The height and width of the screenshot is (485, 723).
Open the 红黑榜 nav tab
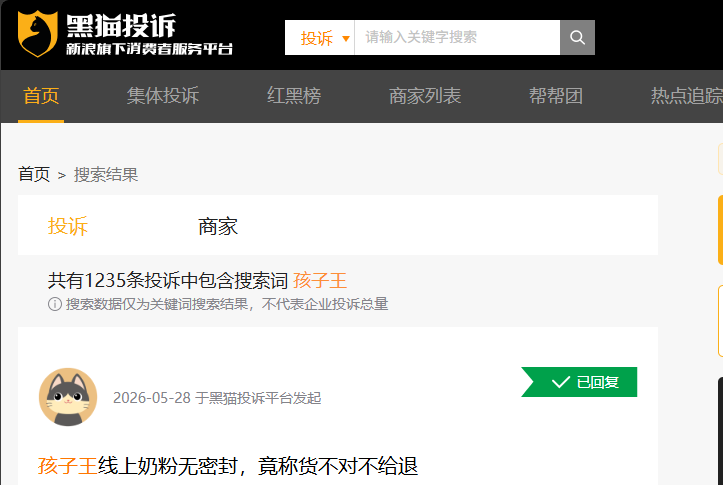pyautogui.click(x=294, y=96)
